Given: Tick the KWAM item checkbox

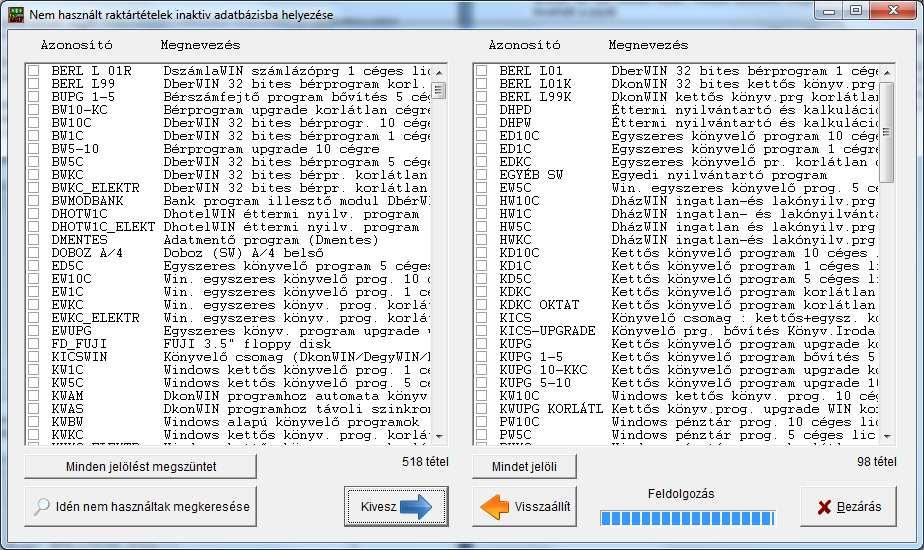Looking at the screenshot, I should pos(34,396).
